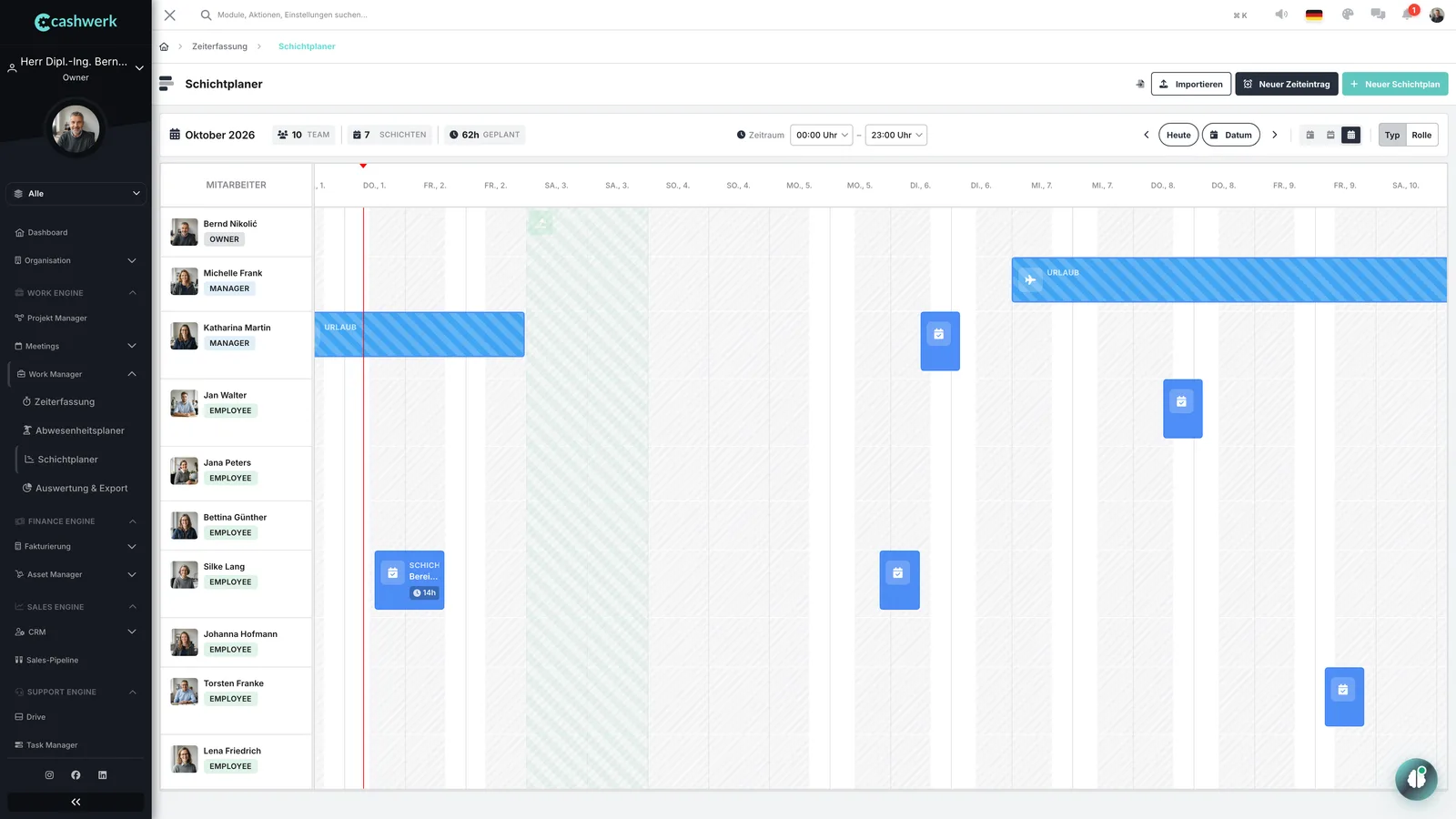Open Torsten Franke's shift block on Fr. 9
Screen dimensions: 1456x819
1344,697
